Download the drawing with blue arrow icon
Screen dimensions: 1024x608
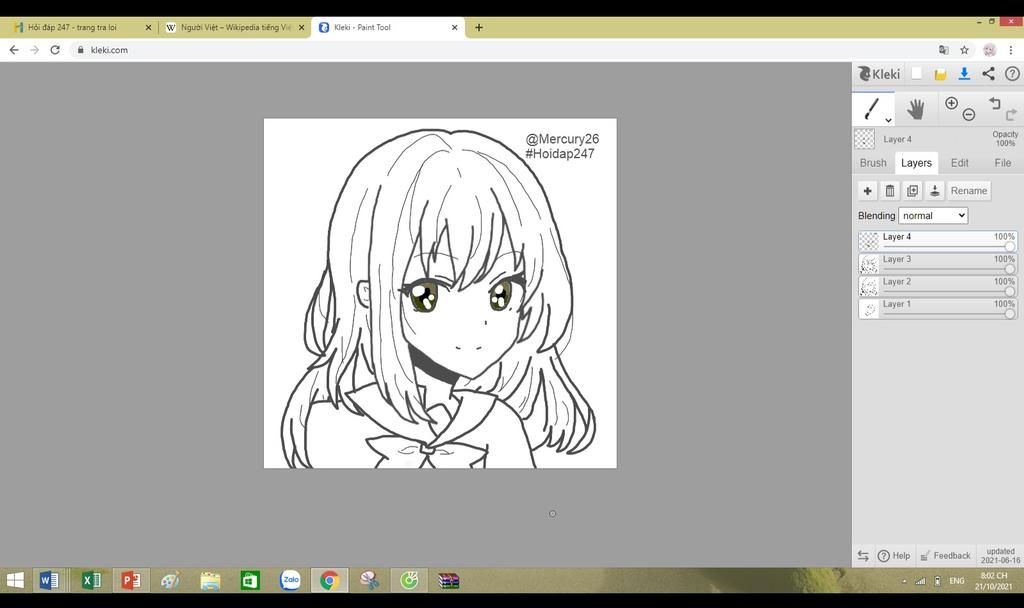coord(964,74)
